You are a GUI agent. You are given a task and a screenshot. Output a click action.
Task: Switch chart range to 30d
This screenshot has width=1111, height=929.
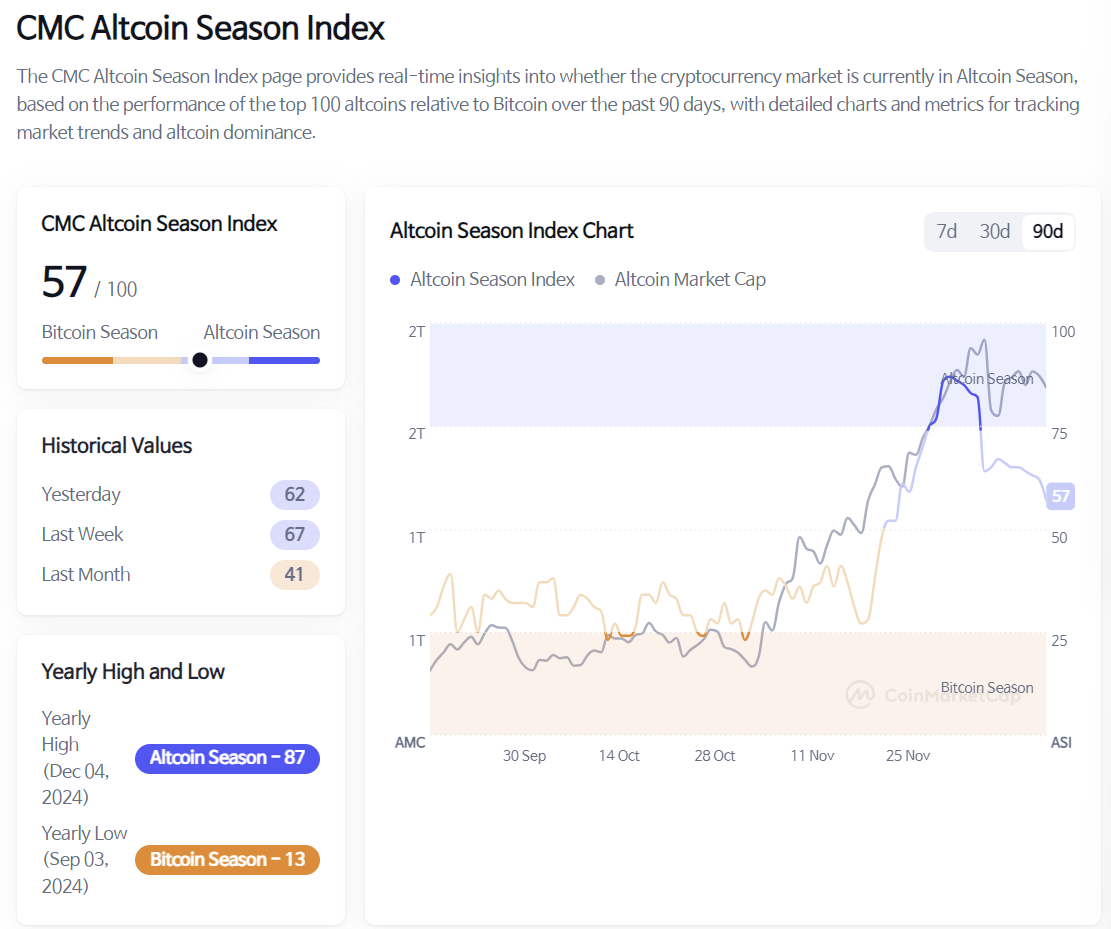coord(994,231)
